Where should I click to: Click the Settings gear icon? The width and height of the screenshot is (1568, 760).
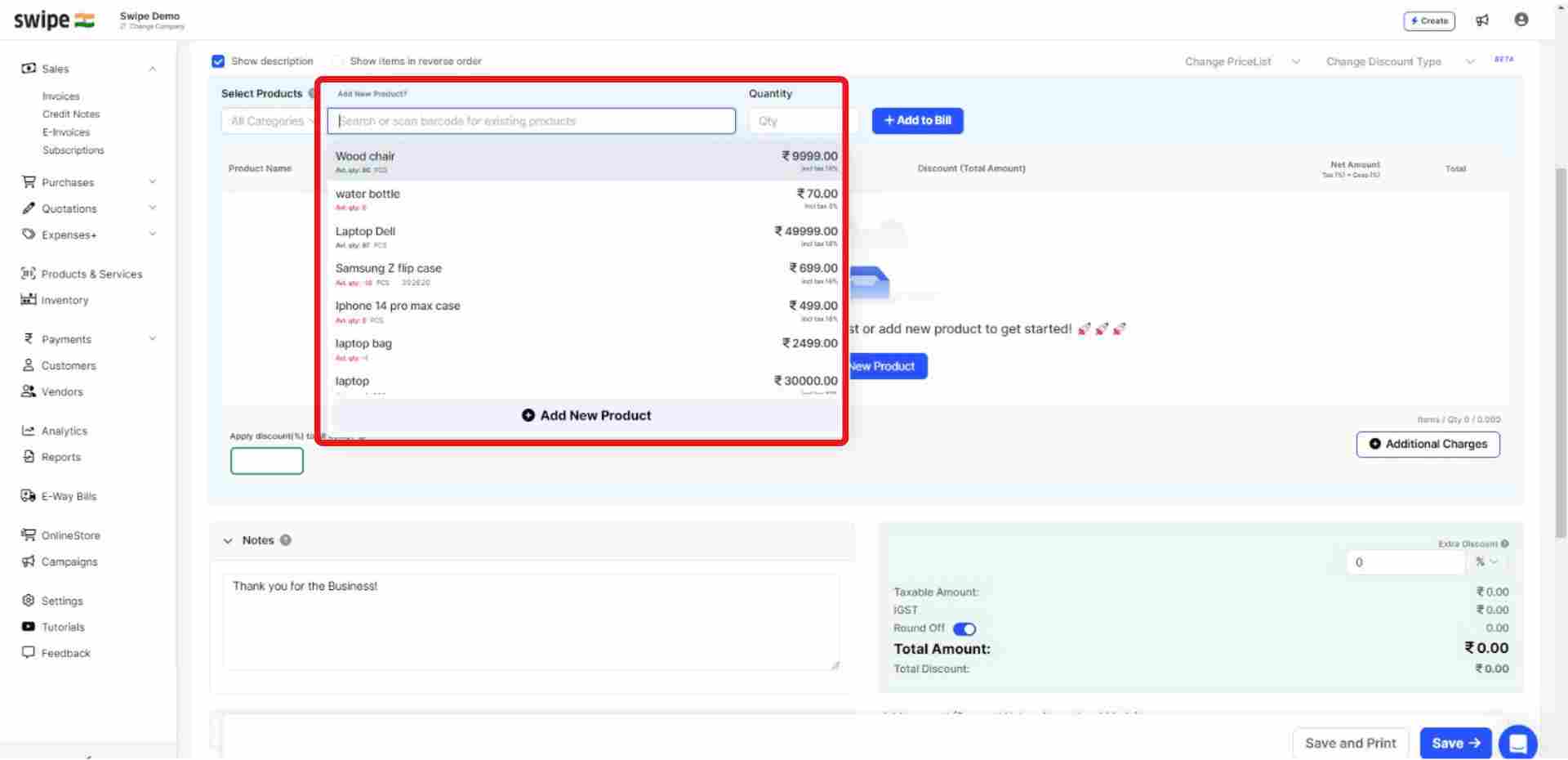[x=29, y=601]
